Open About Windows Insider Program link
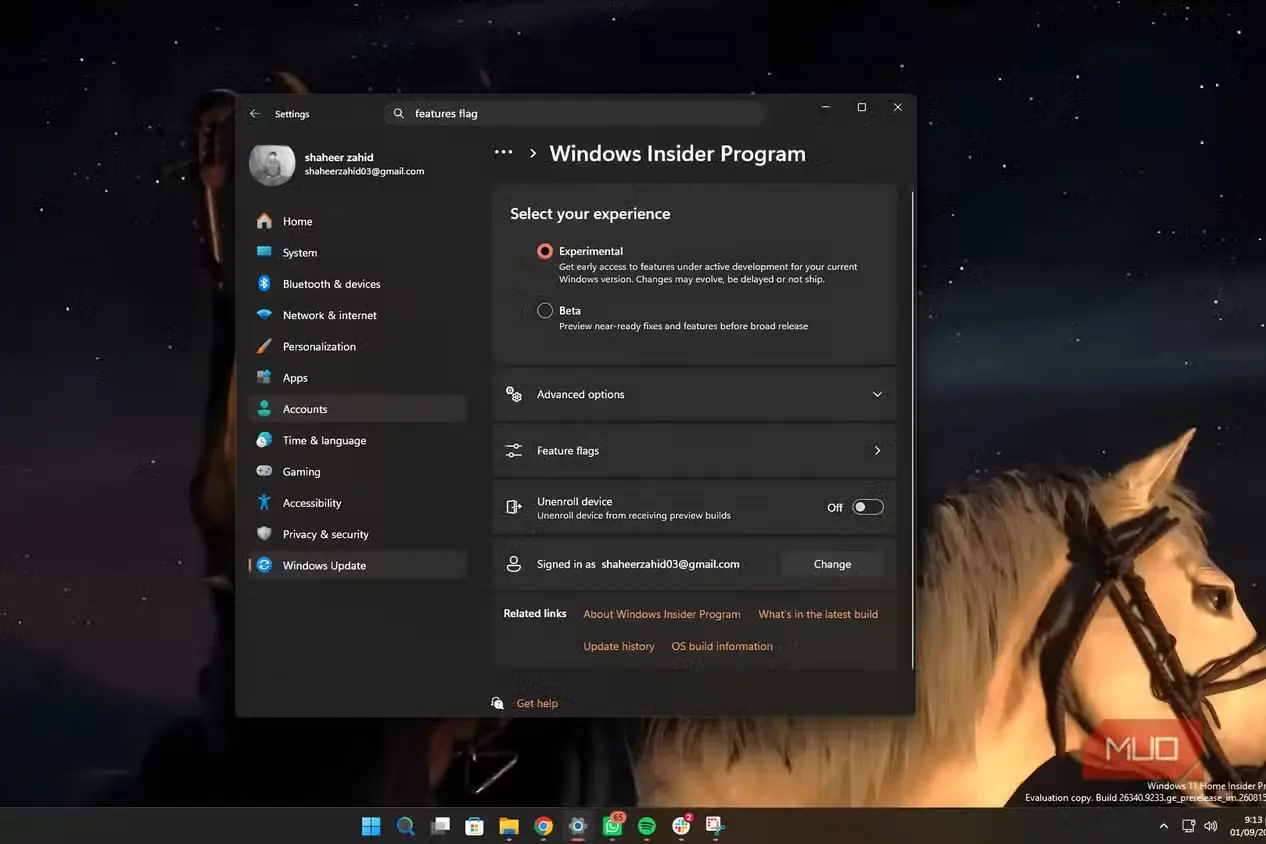This screenshot has width=1266, height=844. 662,614
